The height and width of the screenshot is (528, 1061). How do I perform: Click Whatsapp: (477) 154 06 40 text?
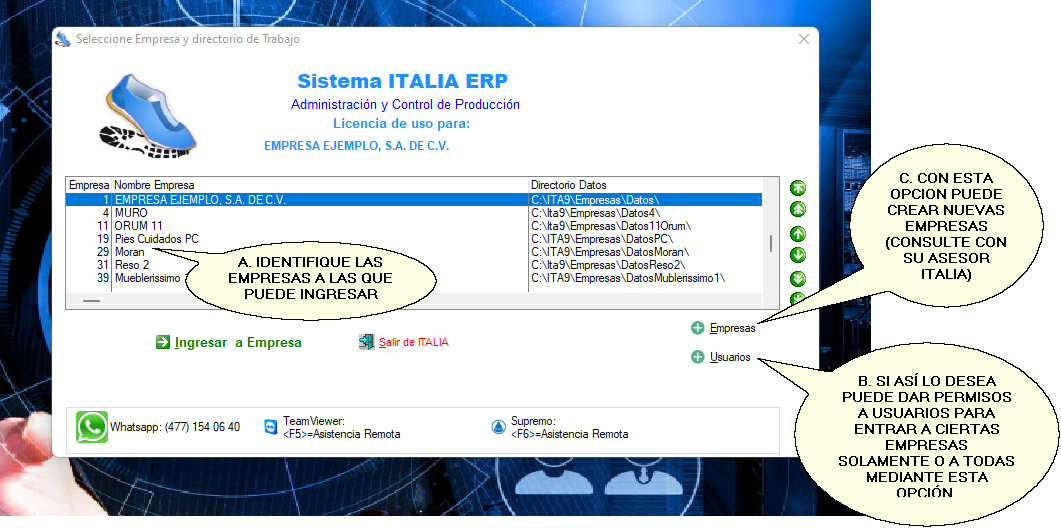[x=175, y=427]
